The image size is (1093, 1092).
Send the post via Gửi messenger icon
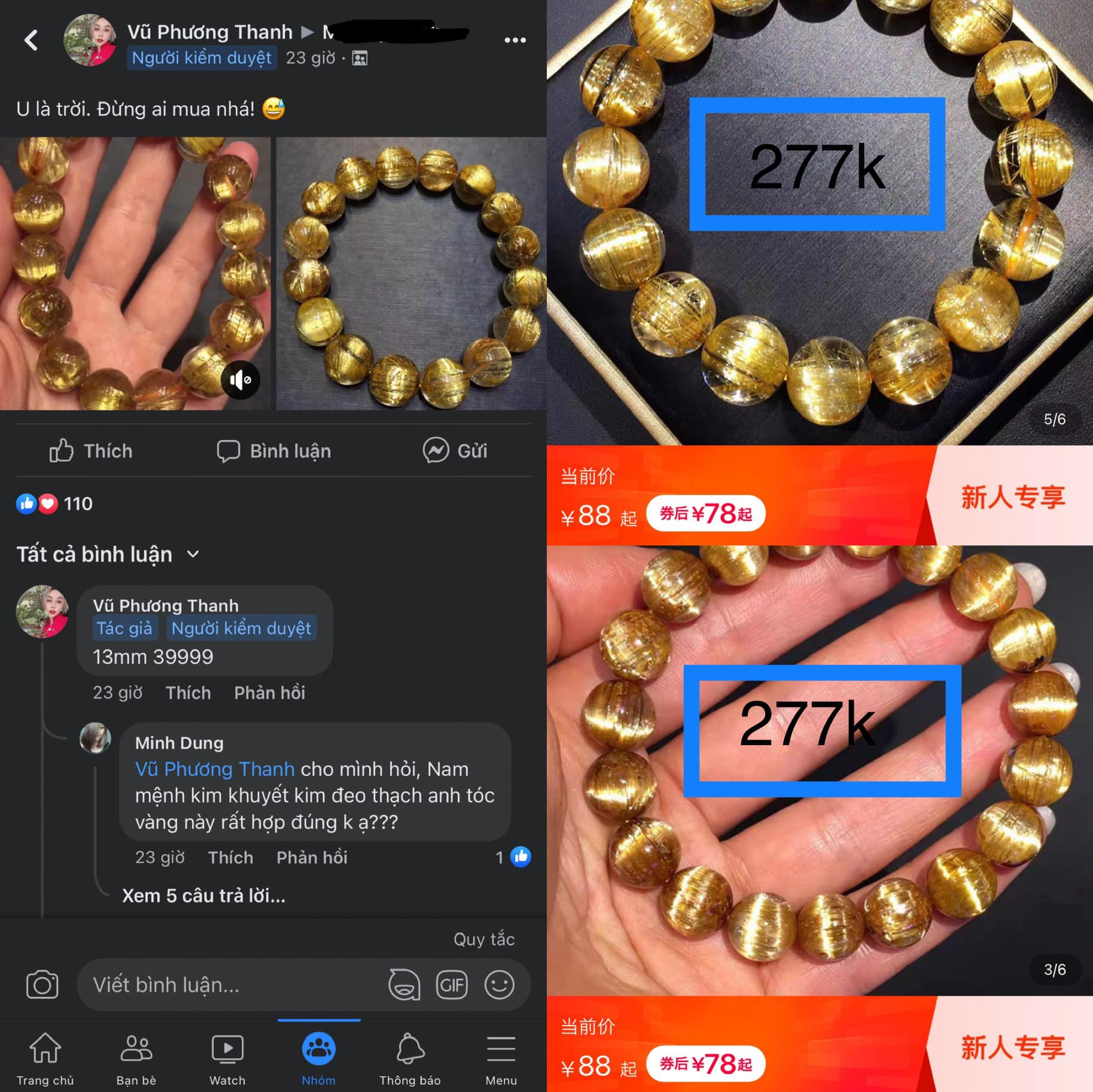click(455, 450)
